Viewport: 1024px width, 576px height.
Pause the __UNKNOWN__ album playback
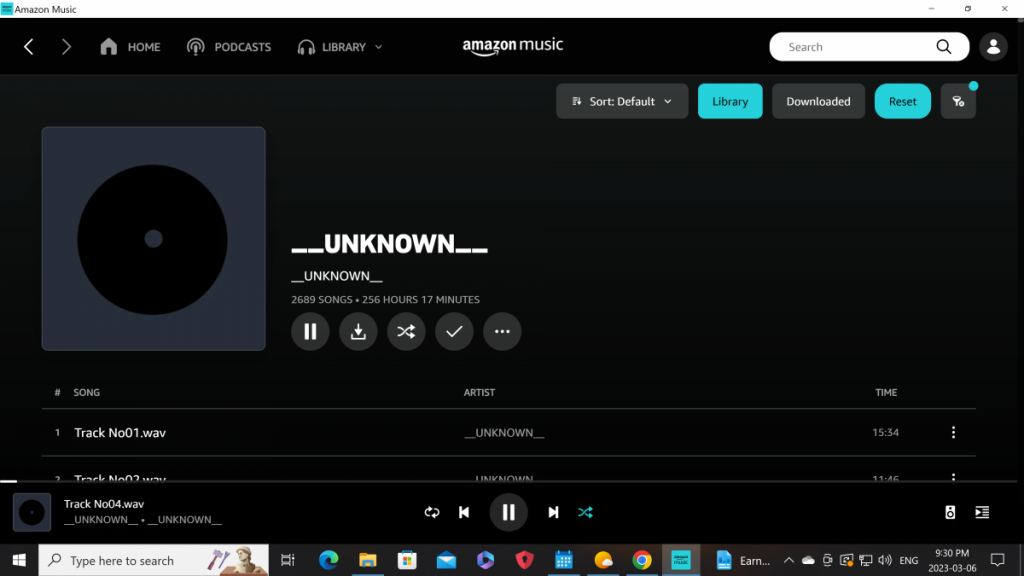coord(310,332)
